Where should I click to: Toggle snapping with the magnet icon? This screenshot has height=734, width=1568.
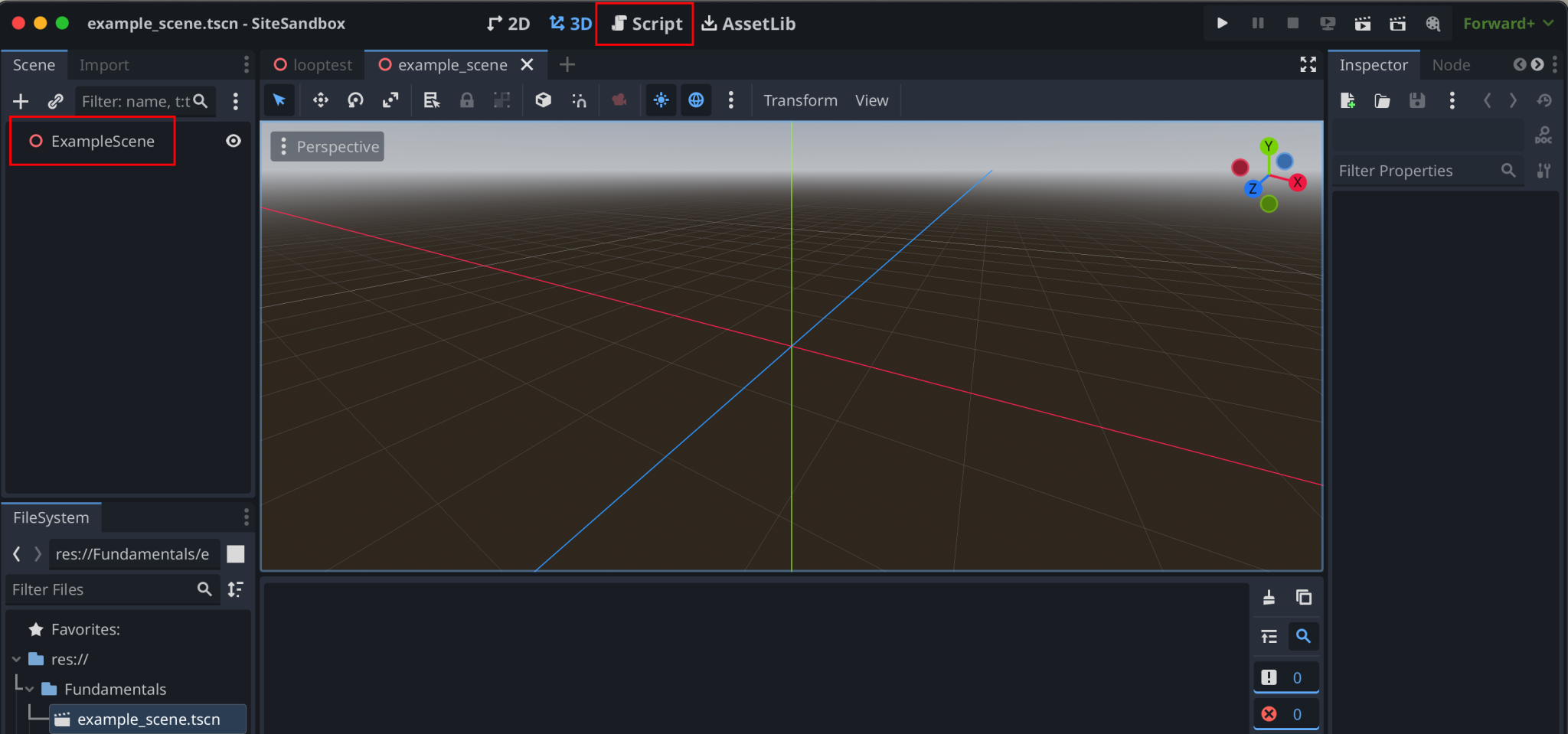(x=579, y=100)
